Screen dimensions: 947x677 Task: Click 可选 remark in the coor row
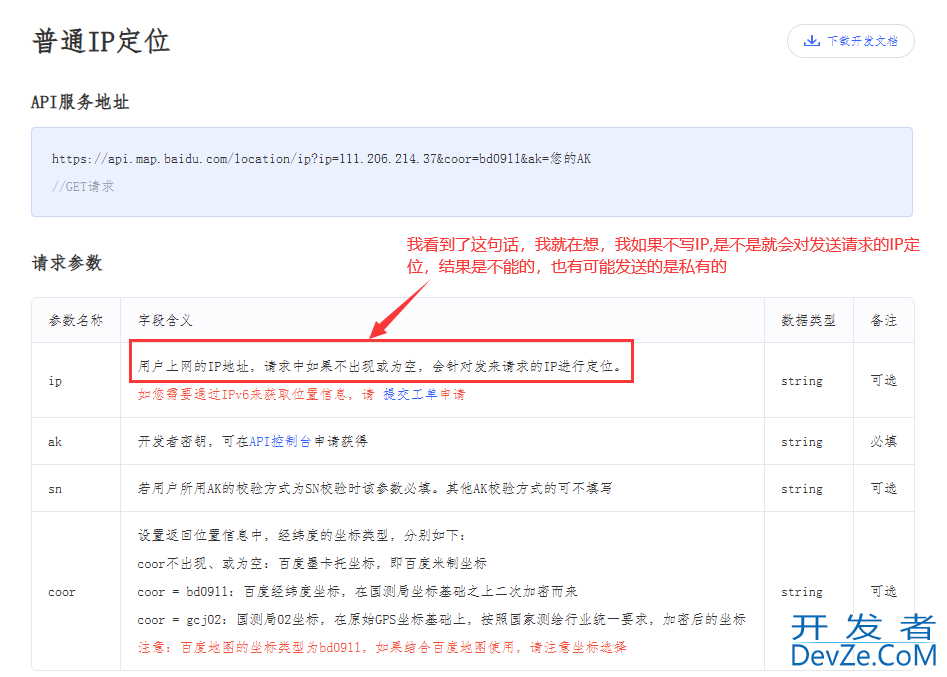point(884,591)
